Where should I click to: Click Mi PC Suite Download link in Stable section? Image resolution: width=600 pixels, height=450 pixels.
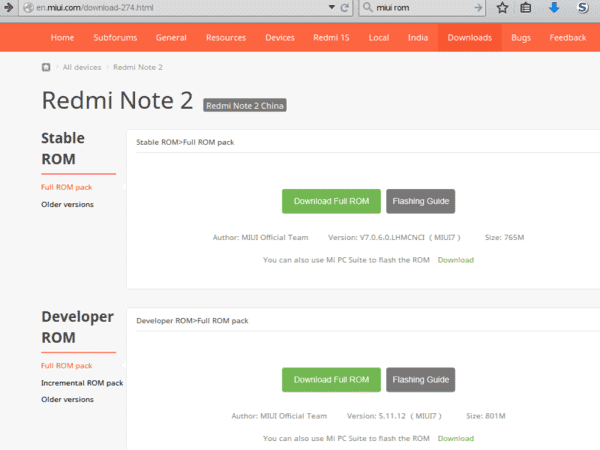pyautogui.click(x=456, y=260)
